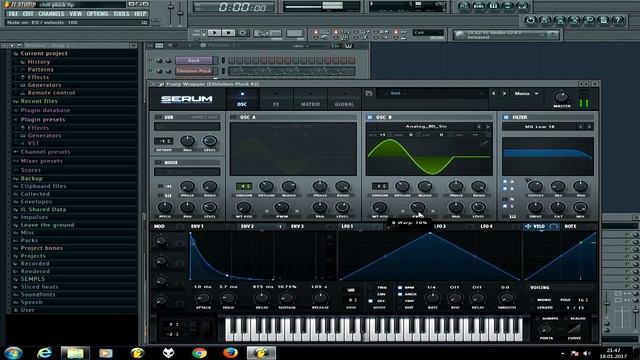
Task: Adjust the Serum MASTER volume knob
Action: (x=561, y=97)
